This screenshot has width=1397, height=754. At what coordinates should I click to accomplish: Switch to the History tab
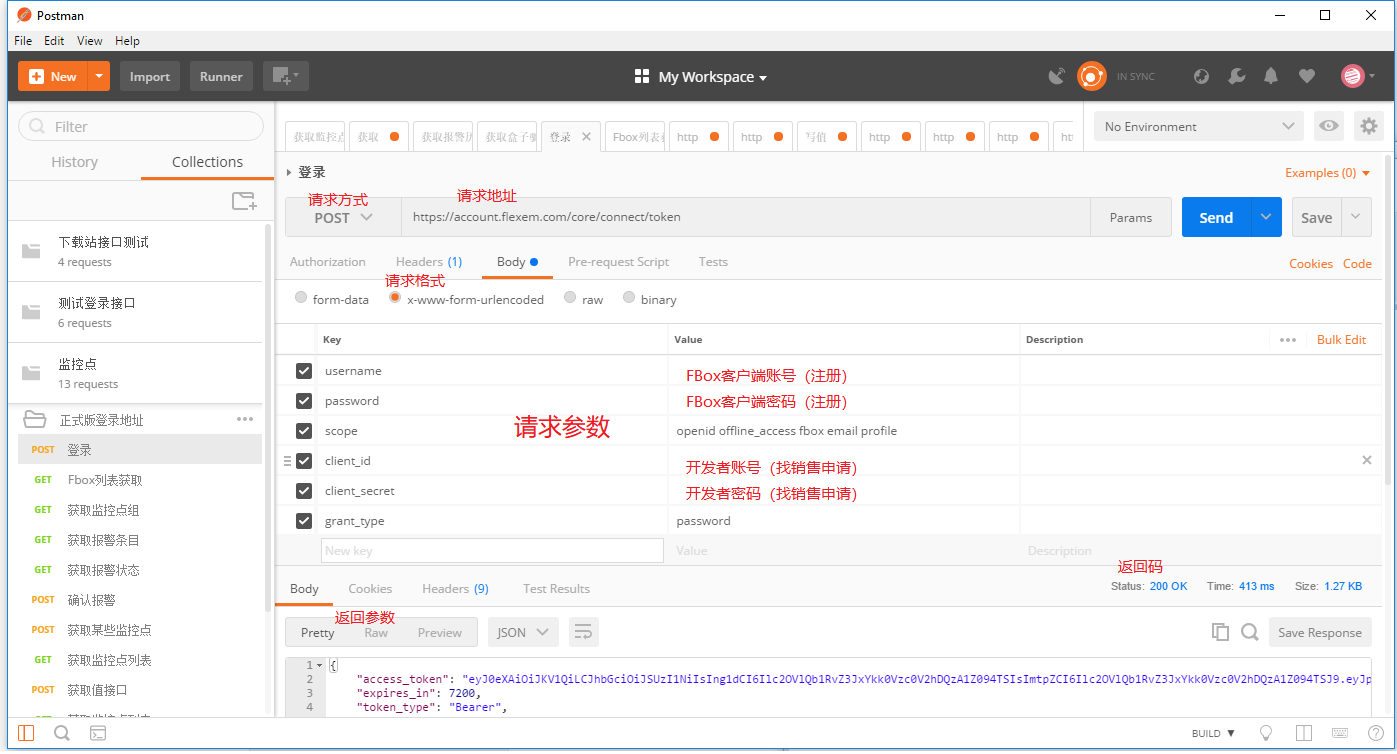click(x=74, y=162)
